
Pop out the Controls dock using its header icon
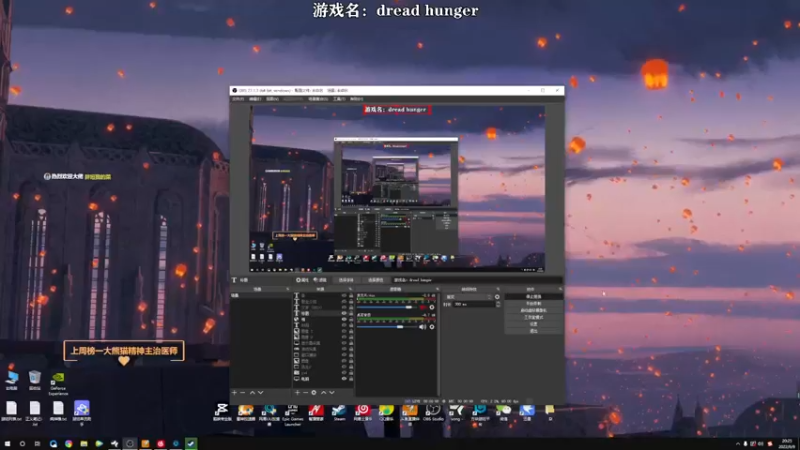560,289
